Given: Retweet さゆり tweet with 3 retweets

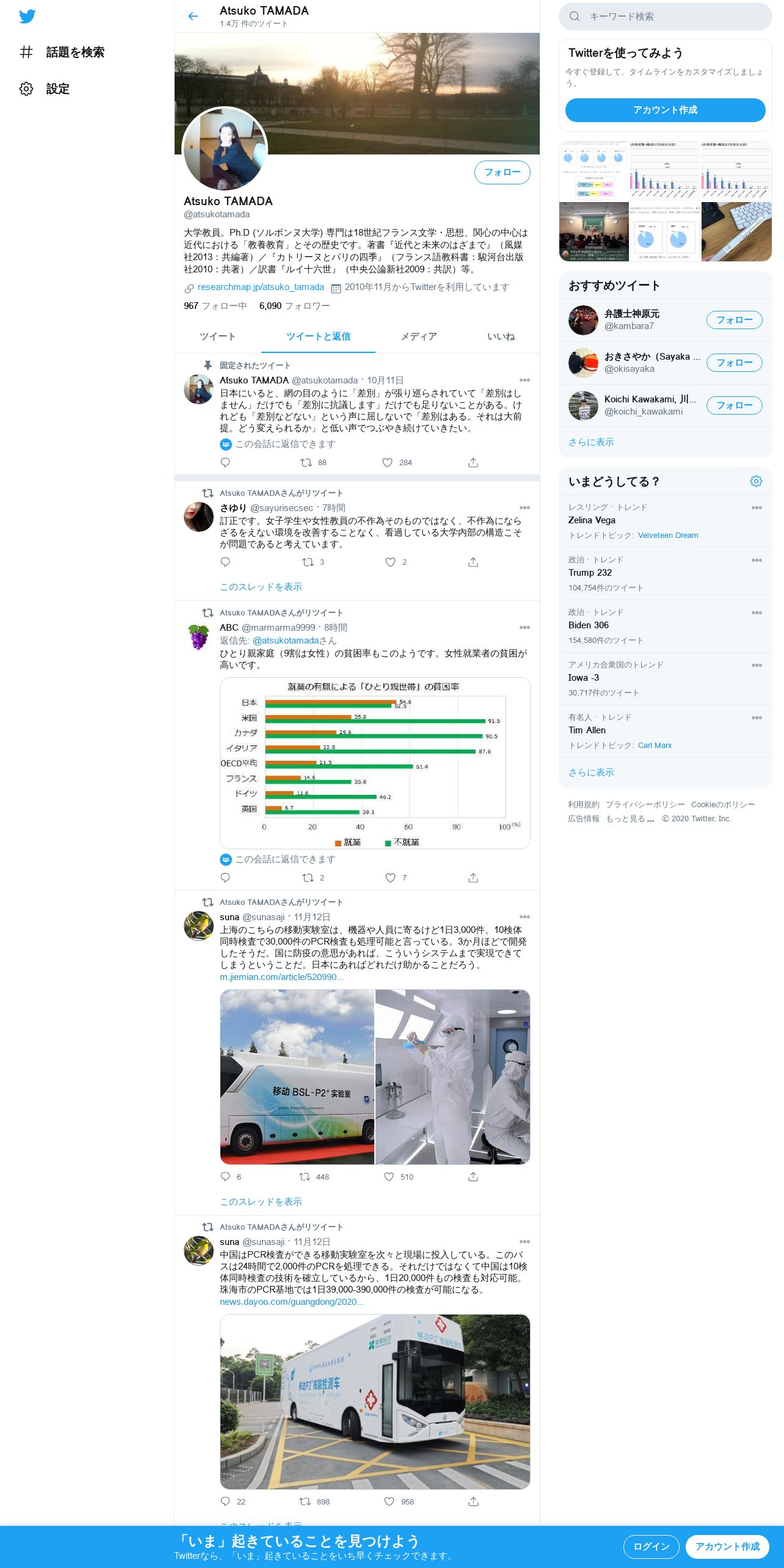Looking at the screenshot, I should click(x=313, y=562).
